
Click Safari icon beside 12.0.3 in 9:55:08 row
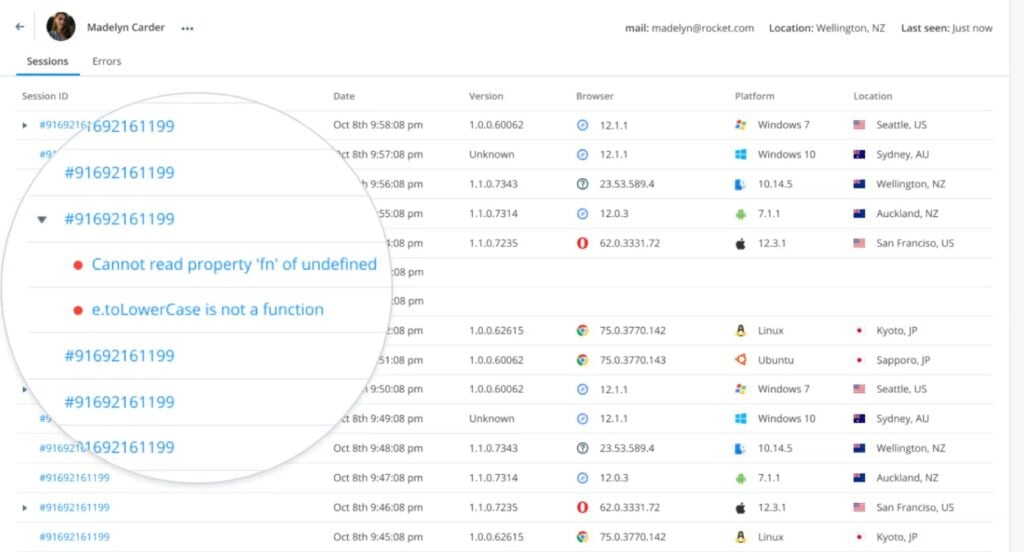583,214
